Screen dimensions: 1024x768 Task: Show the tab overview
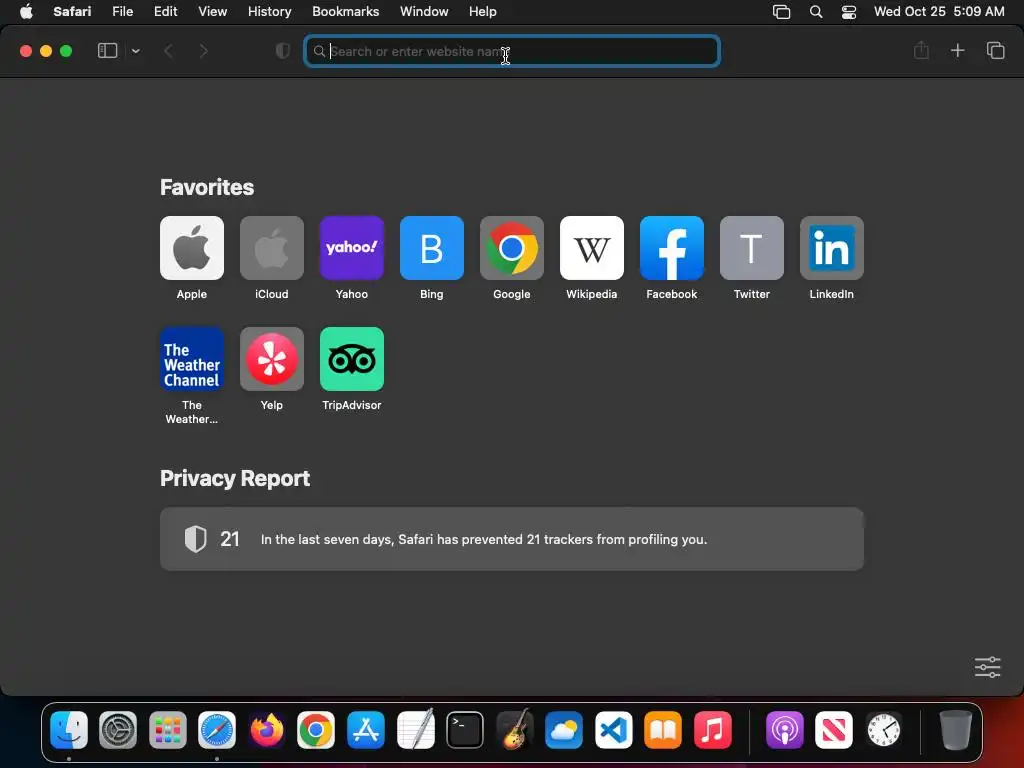point(995,50)
